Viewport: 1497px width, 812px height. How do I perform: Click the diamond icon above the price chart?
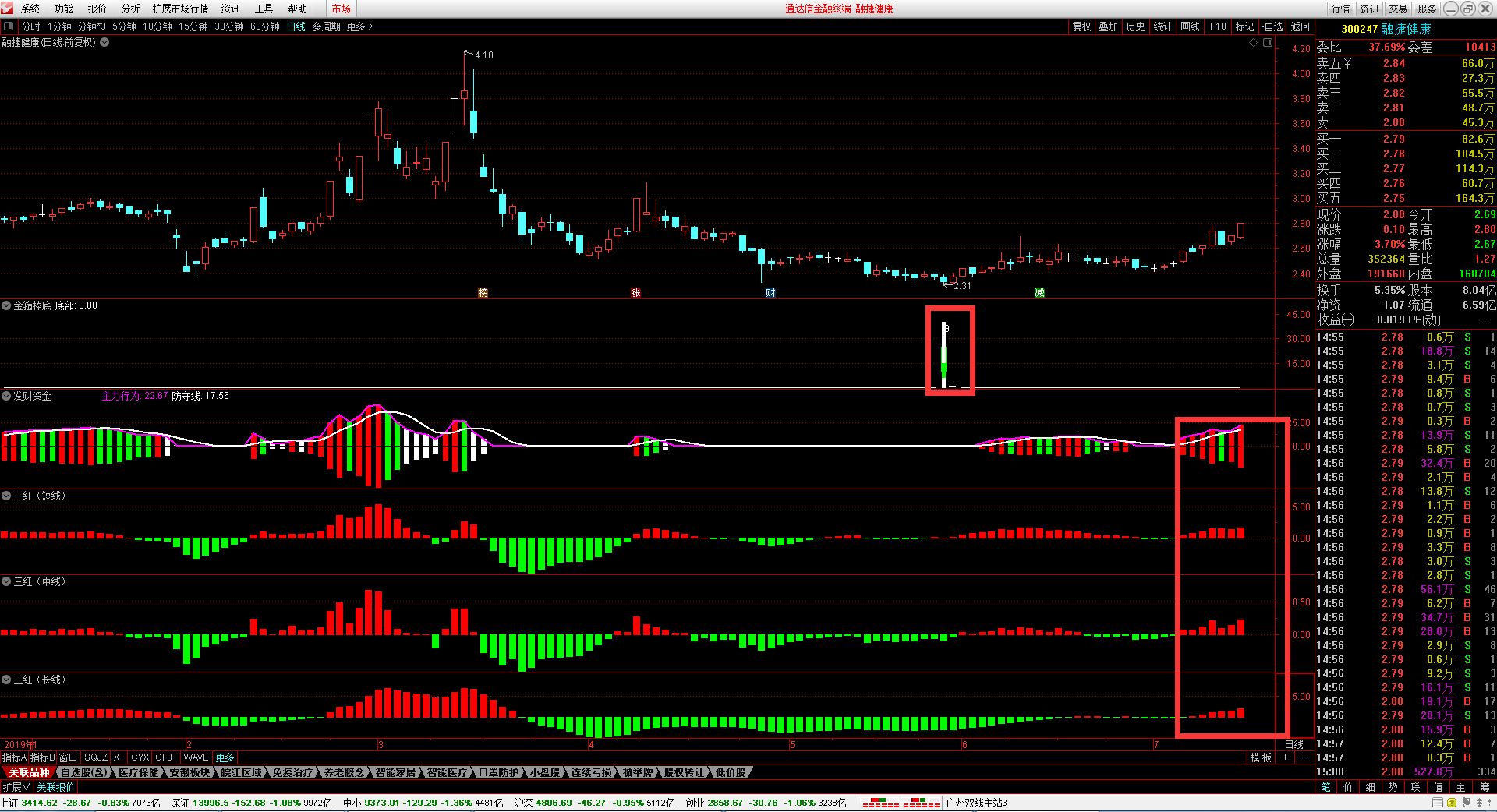coord(1254,43)
